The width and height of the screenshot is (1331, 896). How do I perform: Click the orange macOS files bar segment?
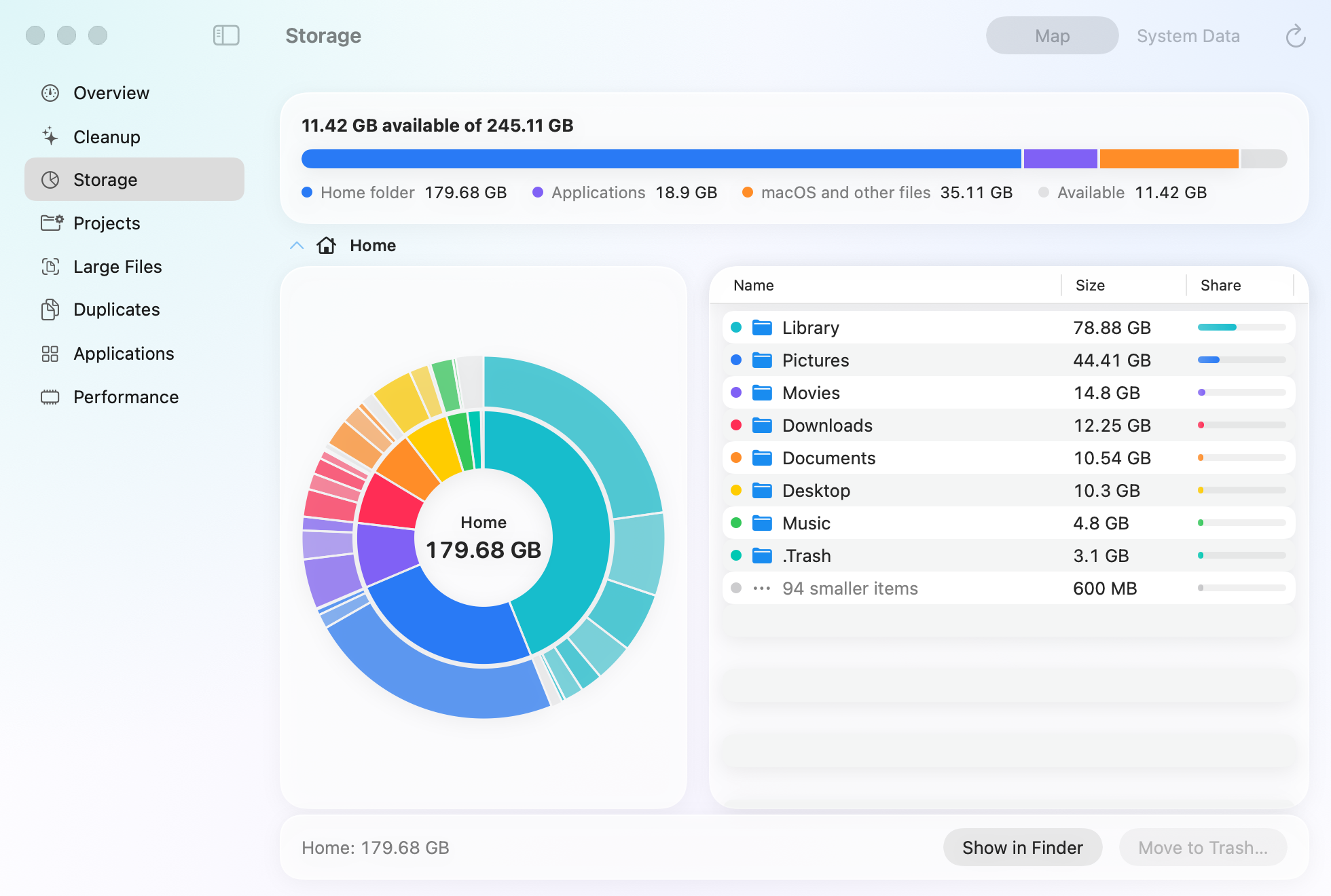[x=1169, y=159]
